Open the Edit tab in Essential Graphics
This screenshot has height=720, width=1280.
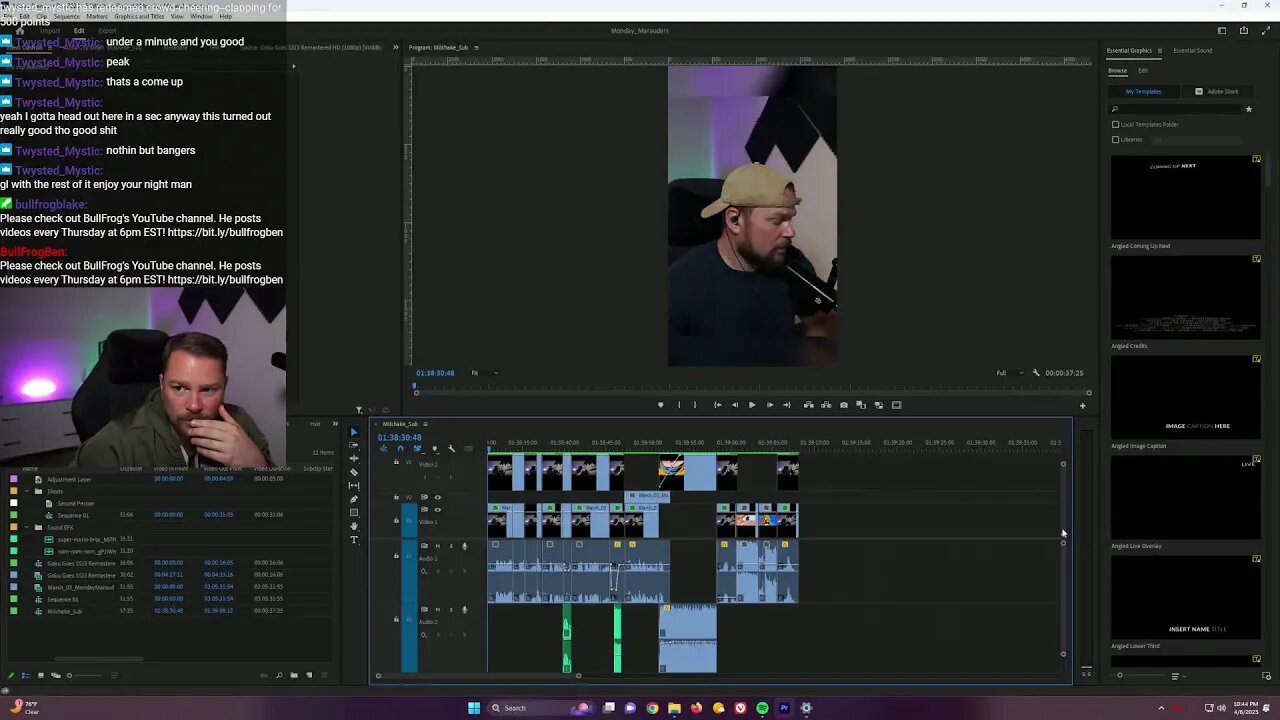click(x=1143, y=71)
